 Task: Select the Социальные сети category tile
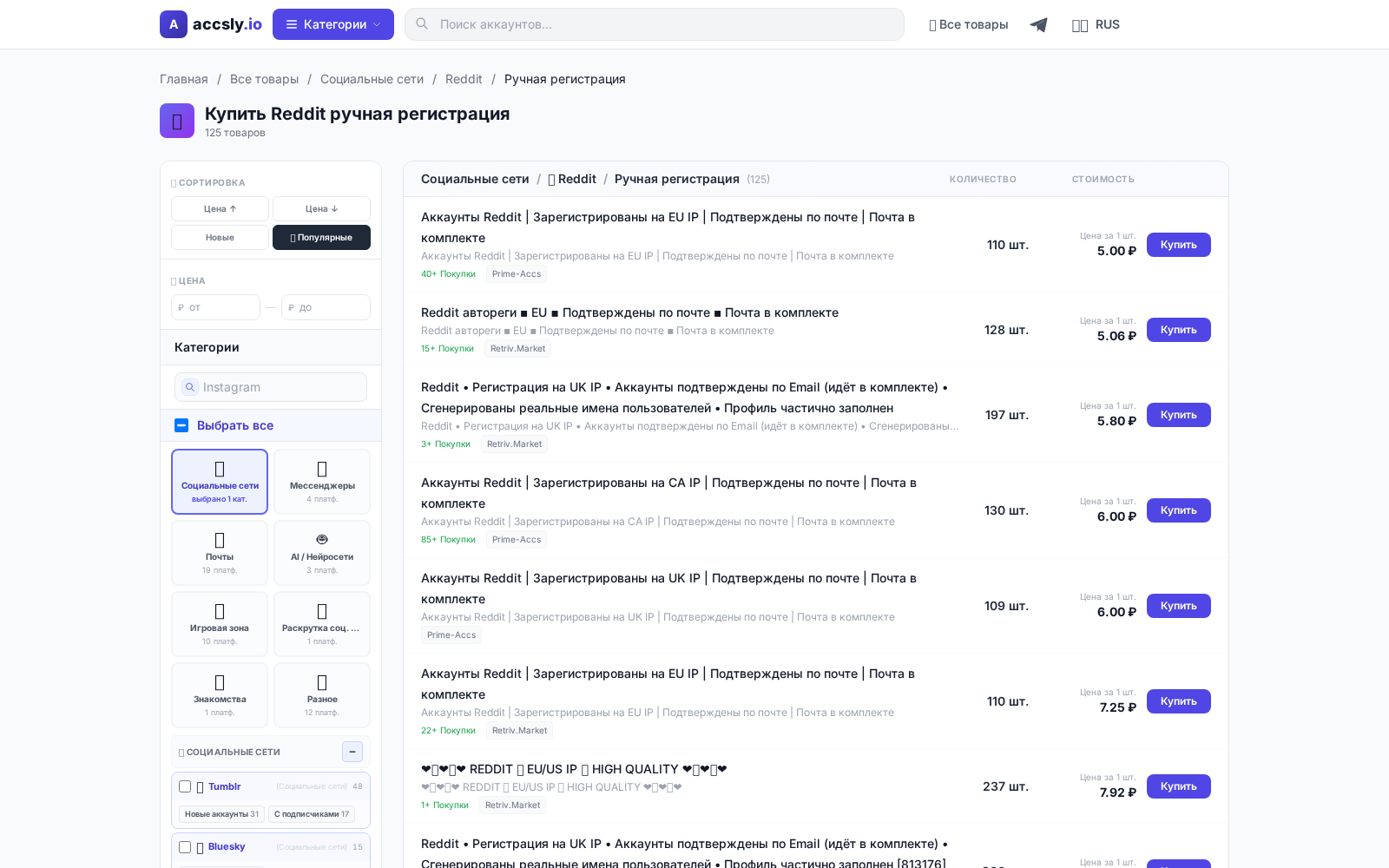220,482
